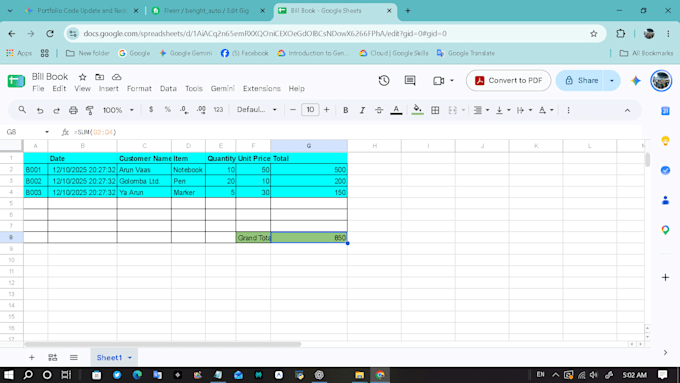This screenshot has width=680, height=383.
Task: Decrease decimal places
Action: [184, 110]
